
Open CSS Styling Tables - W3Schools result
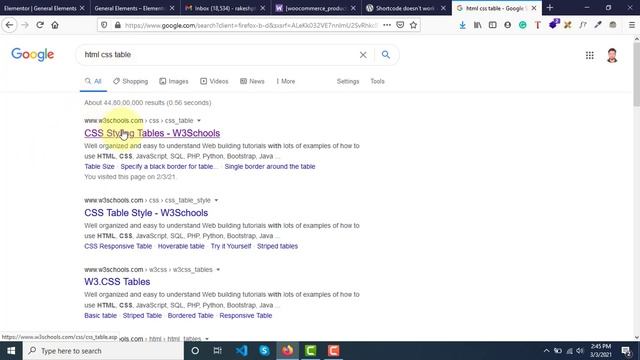pyautogui.click(x=152, y=133)
